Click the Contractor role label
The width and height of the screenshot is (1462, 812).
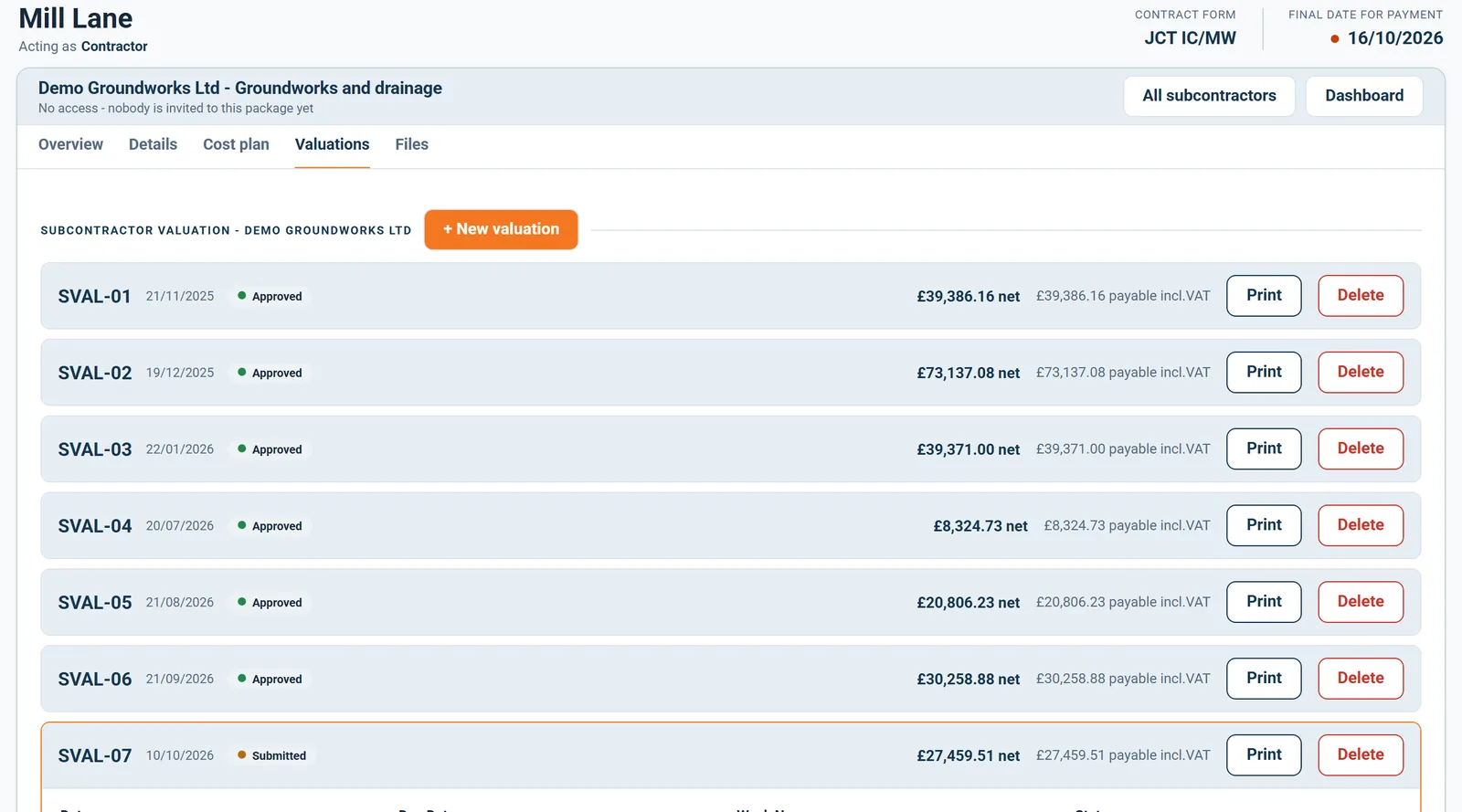point(114,47)
